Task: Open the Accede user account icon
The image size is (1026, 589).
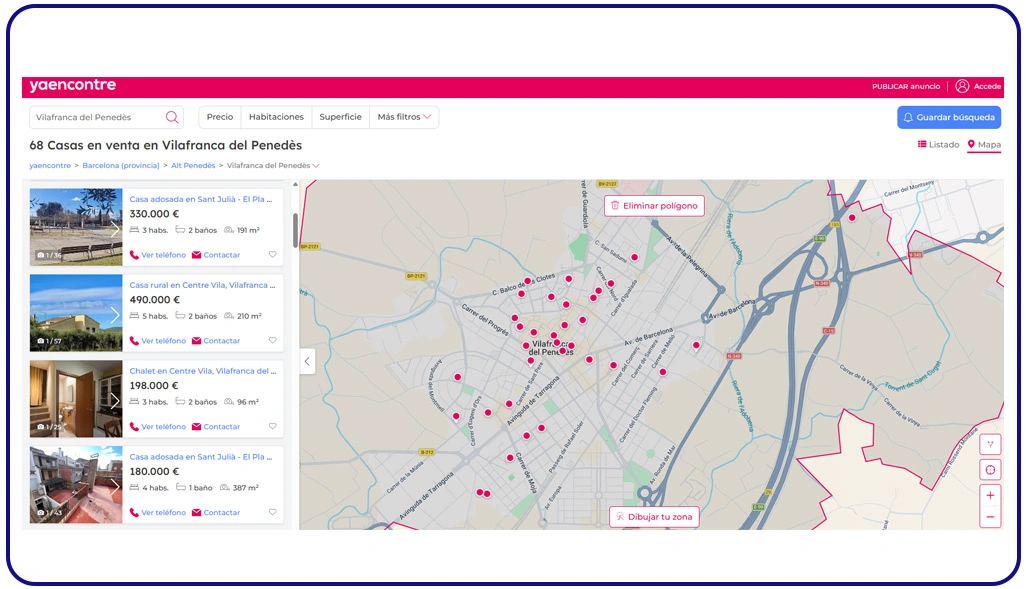Action: tap(961, 86)
